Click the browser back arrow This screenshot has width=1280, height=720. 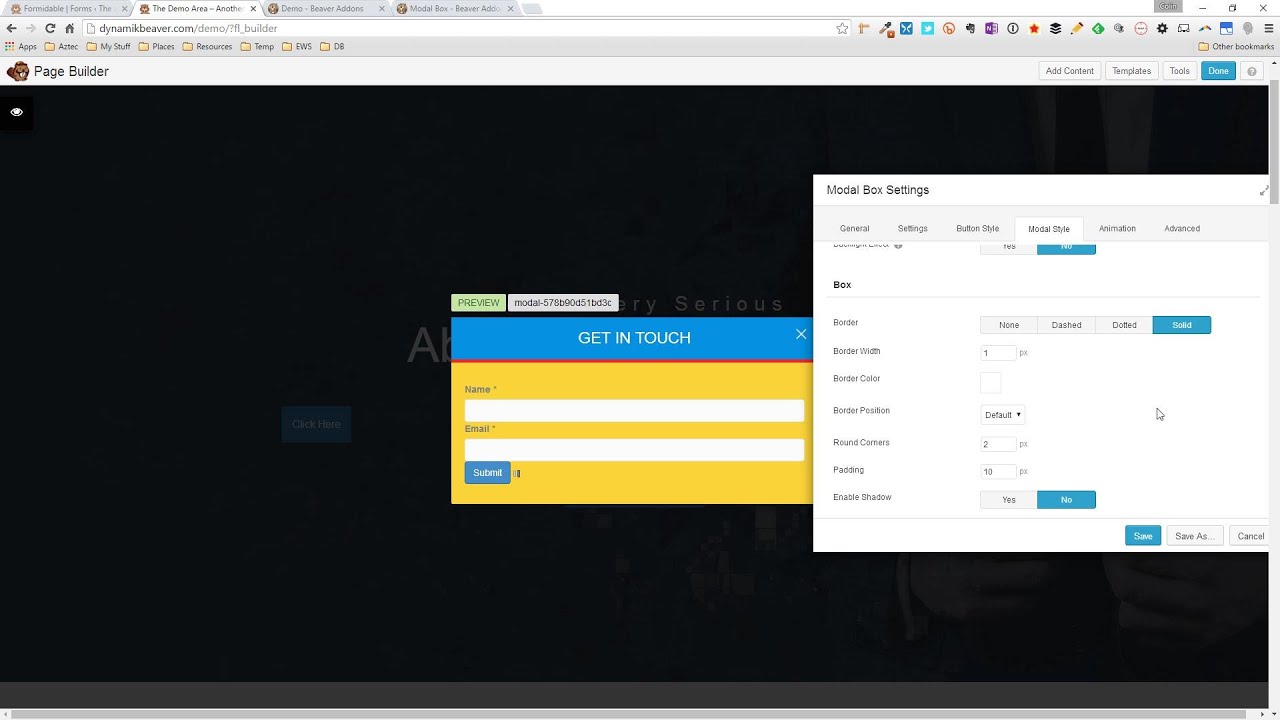(11, 29)
